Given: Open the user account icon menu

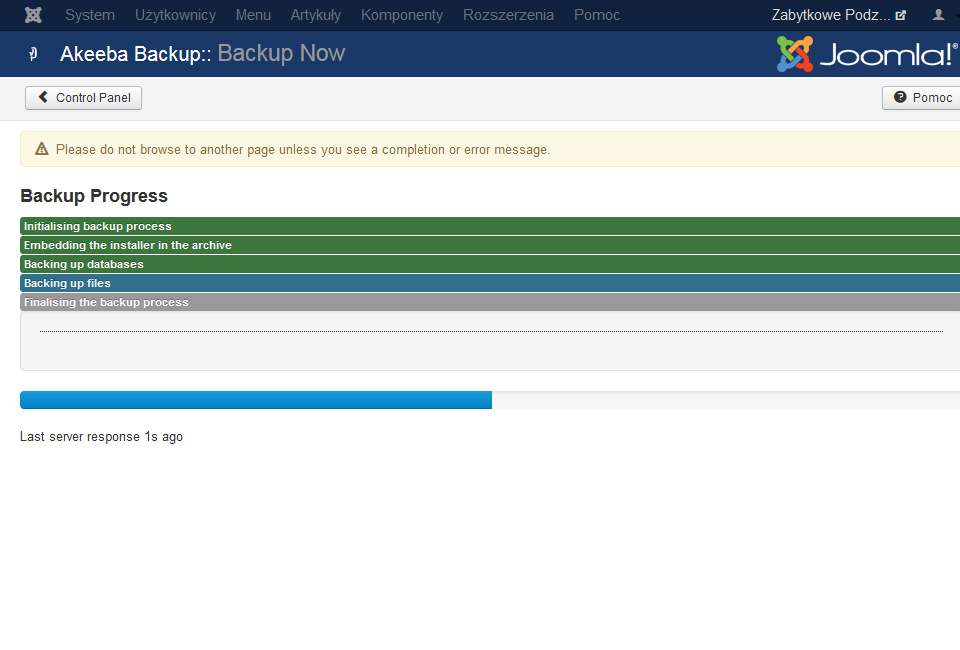Looking at the screenshot, I should (939, 15).
